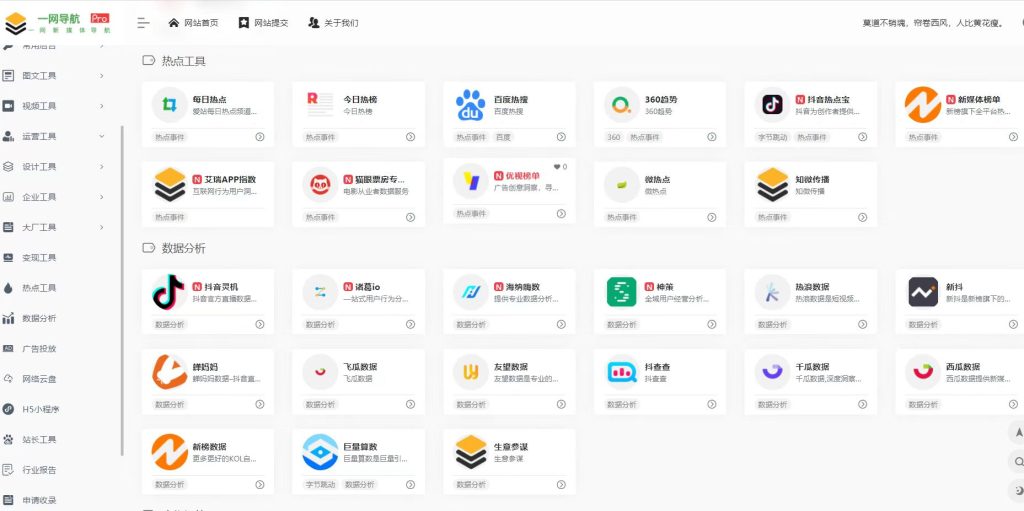
Task: Open the 猫眼票房 cat-face icon
Action: click(x=320, y=184)
